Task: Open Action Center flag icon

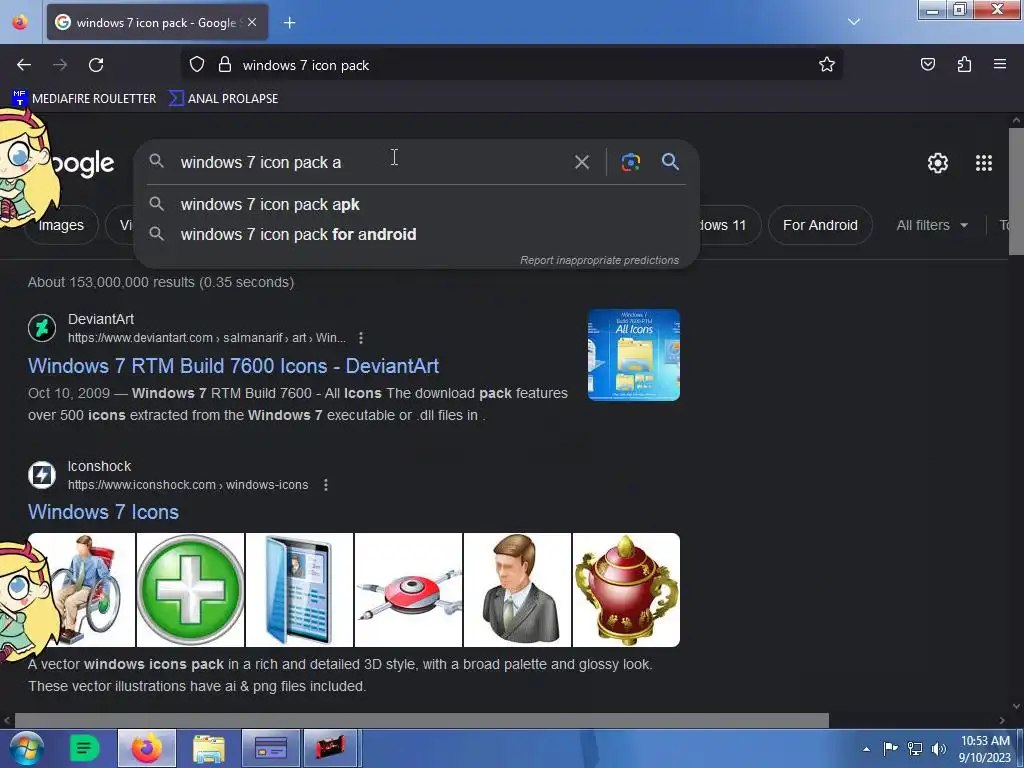Action: tap(890, 748)
